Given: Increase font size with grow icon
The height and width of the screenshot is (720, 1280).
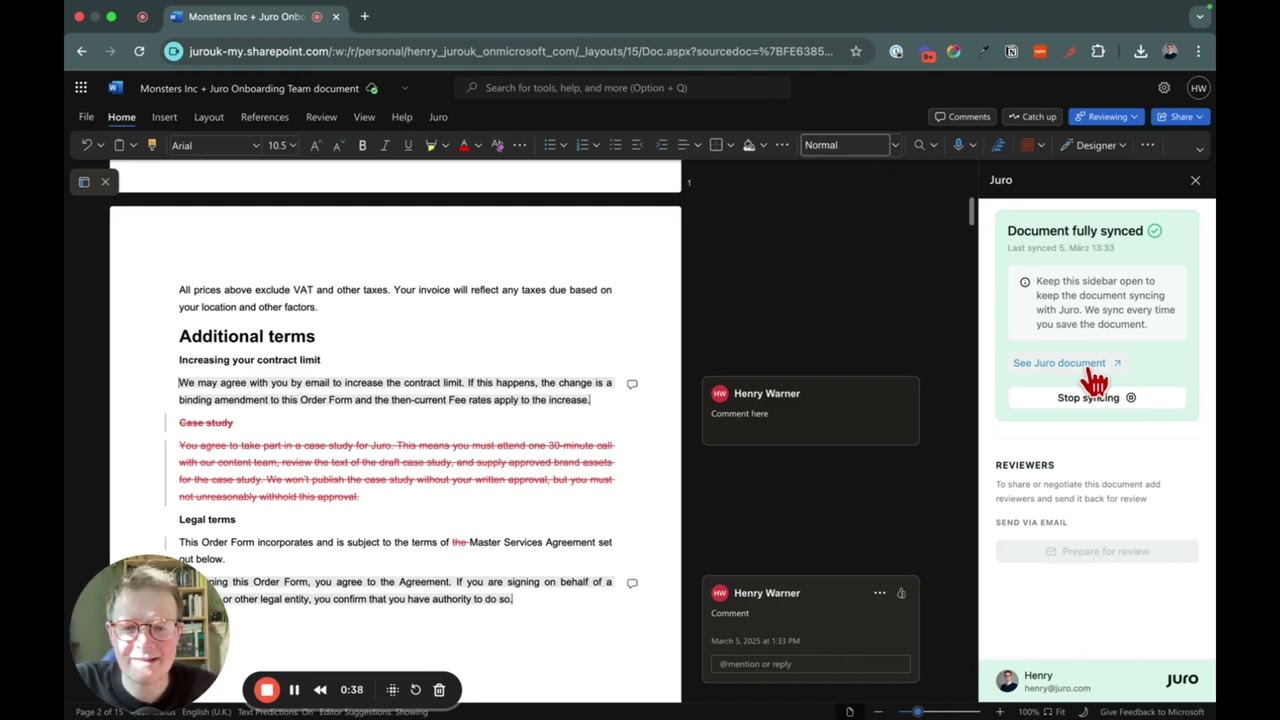Looking at the screenshot, I should tap(315, 145).
